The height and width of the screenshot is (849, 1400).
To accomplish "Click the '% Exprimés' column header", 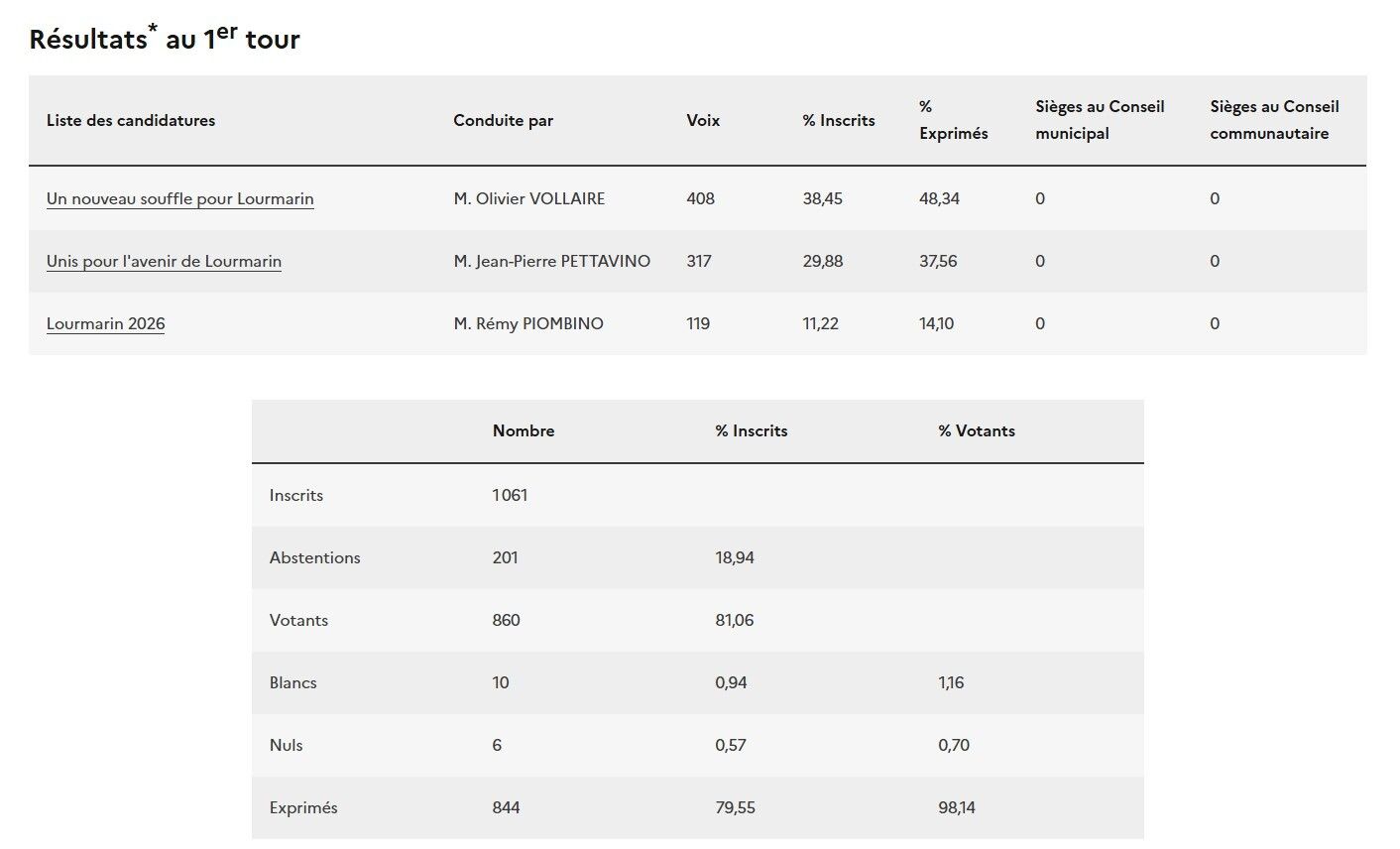I will point(953,120).
